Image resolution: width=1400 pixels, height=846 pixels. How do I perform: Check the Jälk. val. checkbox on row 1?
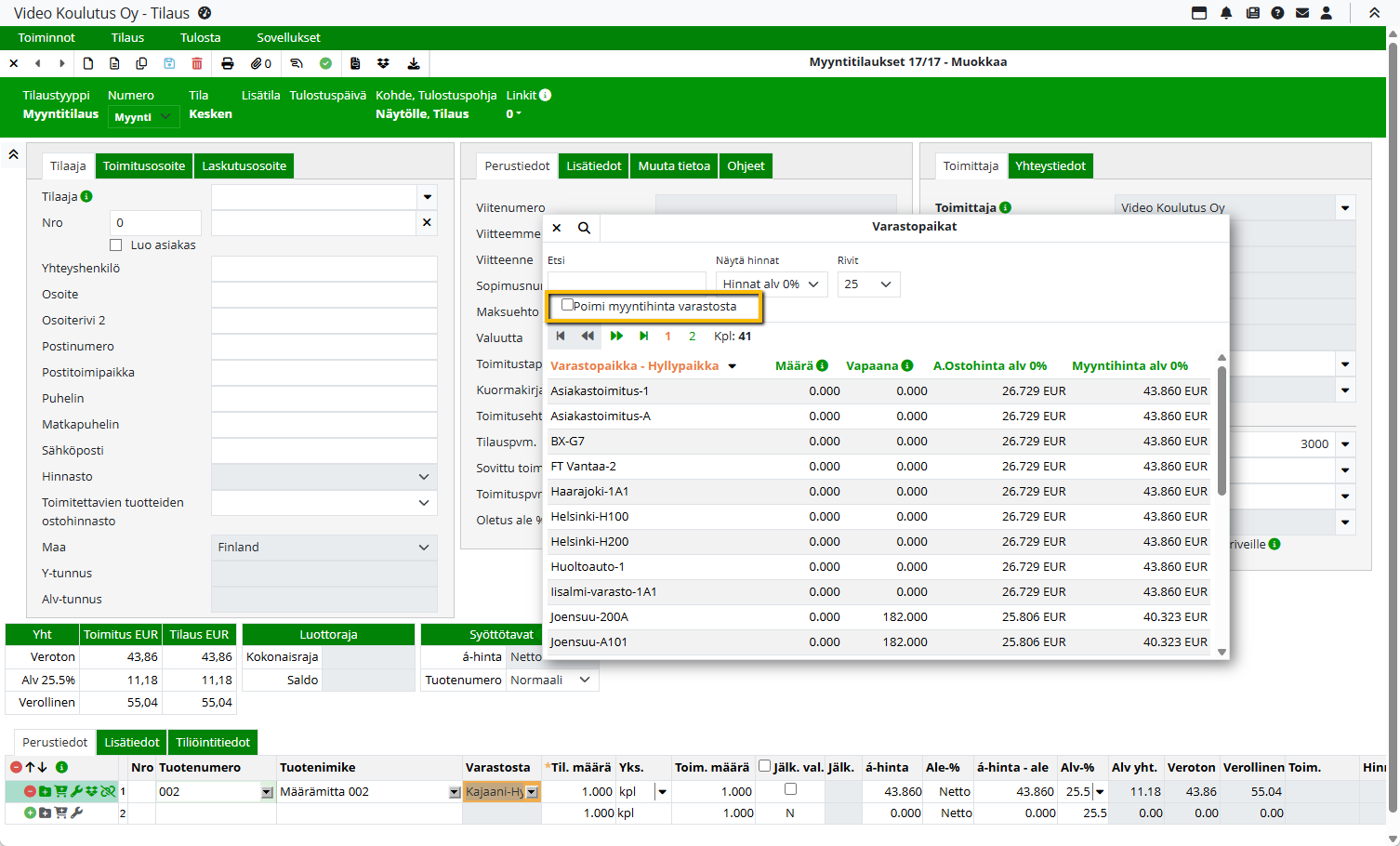(x=790, y=789)
